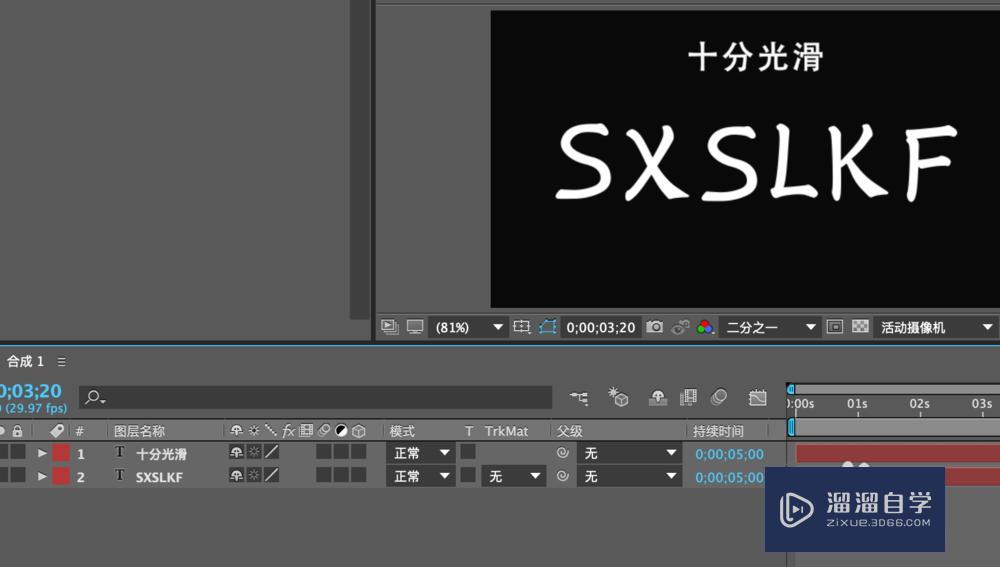Toggle quality slash switch on layer SXSLKF

(x=272, y=475)
